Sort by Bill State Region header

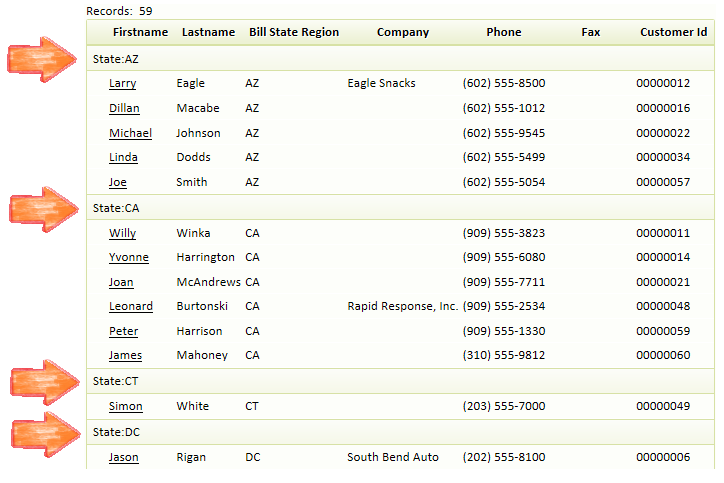(294, 32)
